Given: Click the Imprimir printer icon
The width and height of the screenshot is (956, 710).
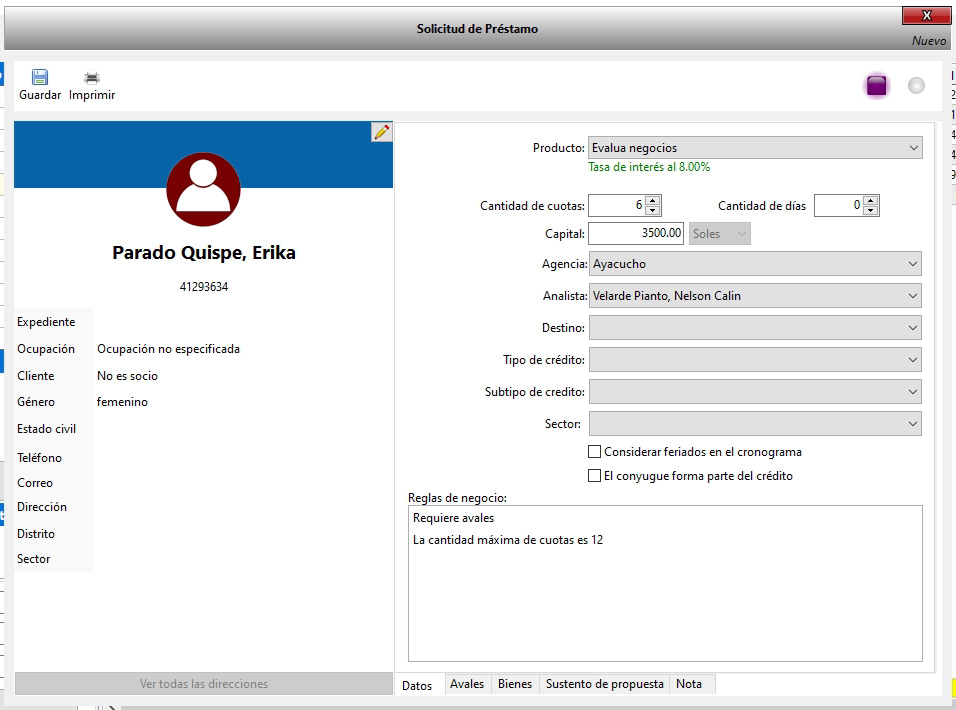Looking at the screenshot, I should click(92, 78).
